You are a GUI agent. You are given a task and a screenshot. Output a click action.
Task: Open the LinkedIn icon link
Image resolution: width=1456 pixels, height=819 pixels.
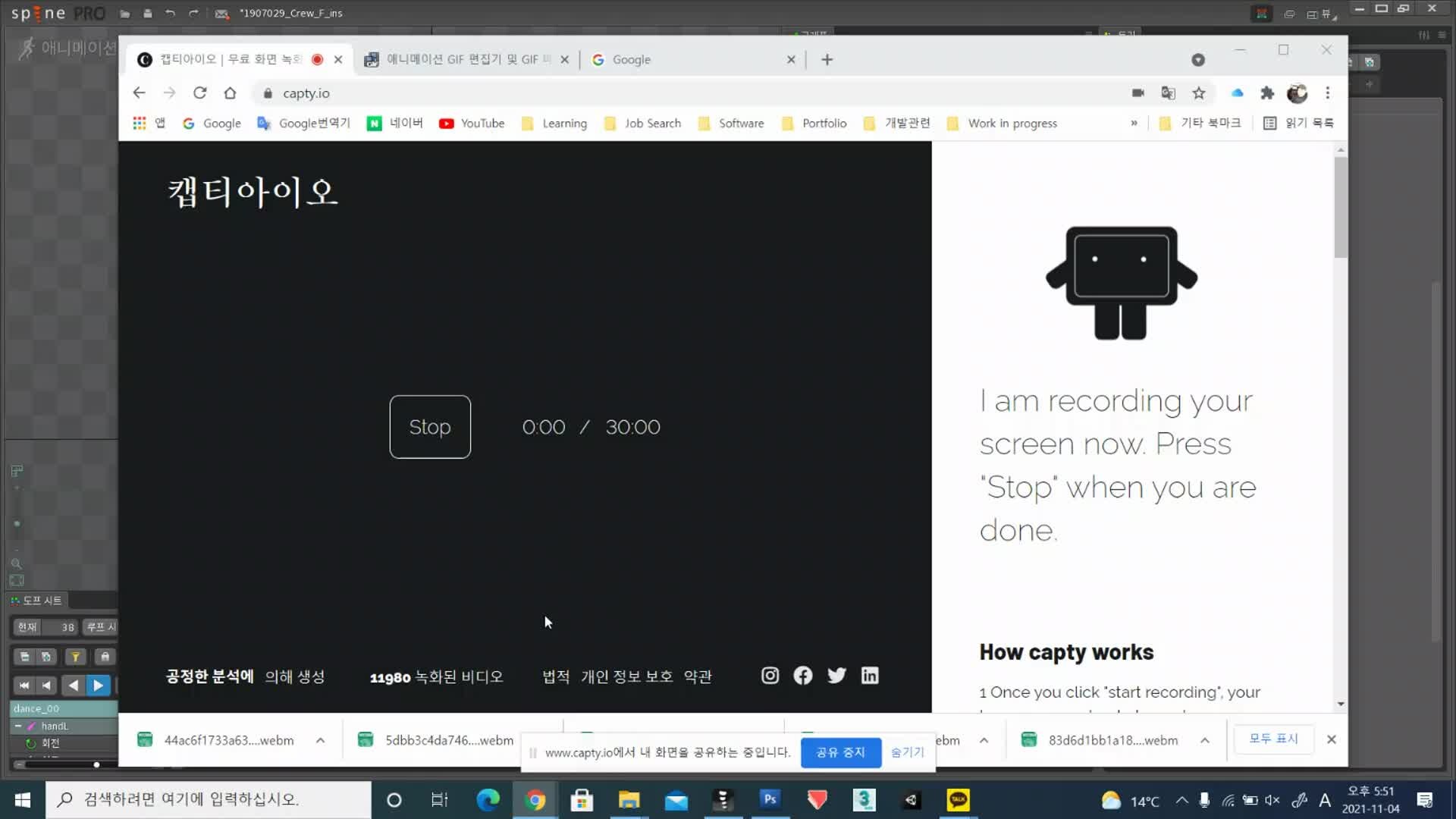(x=870, y=676)
